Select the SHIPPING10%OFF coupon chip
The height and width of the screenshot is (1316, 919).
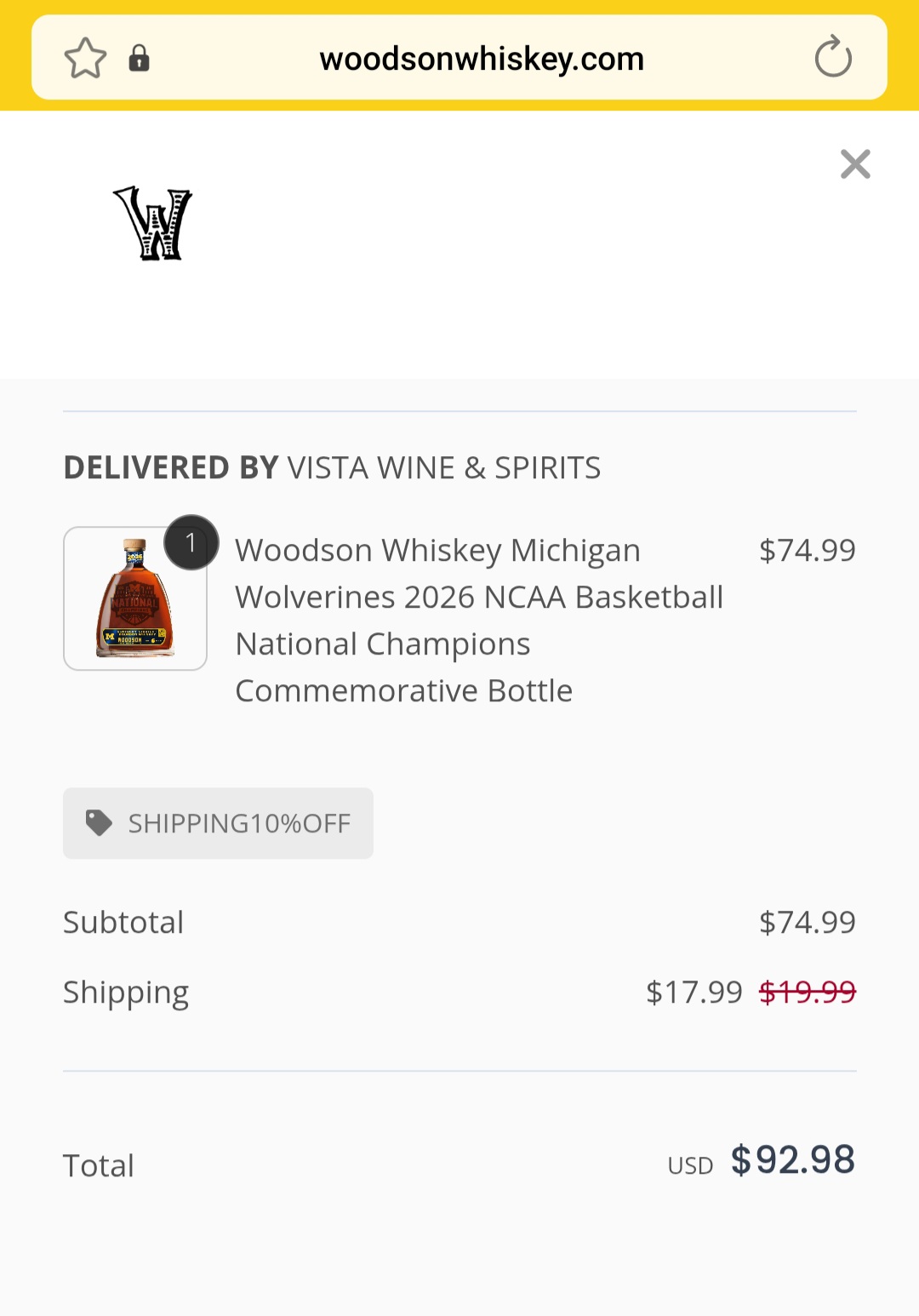tap(238, 823)
